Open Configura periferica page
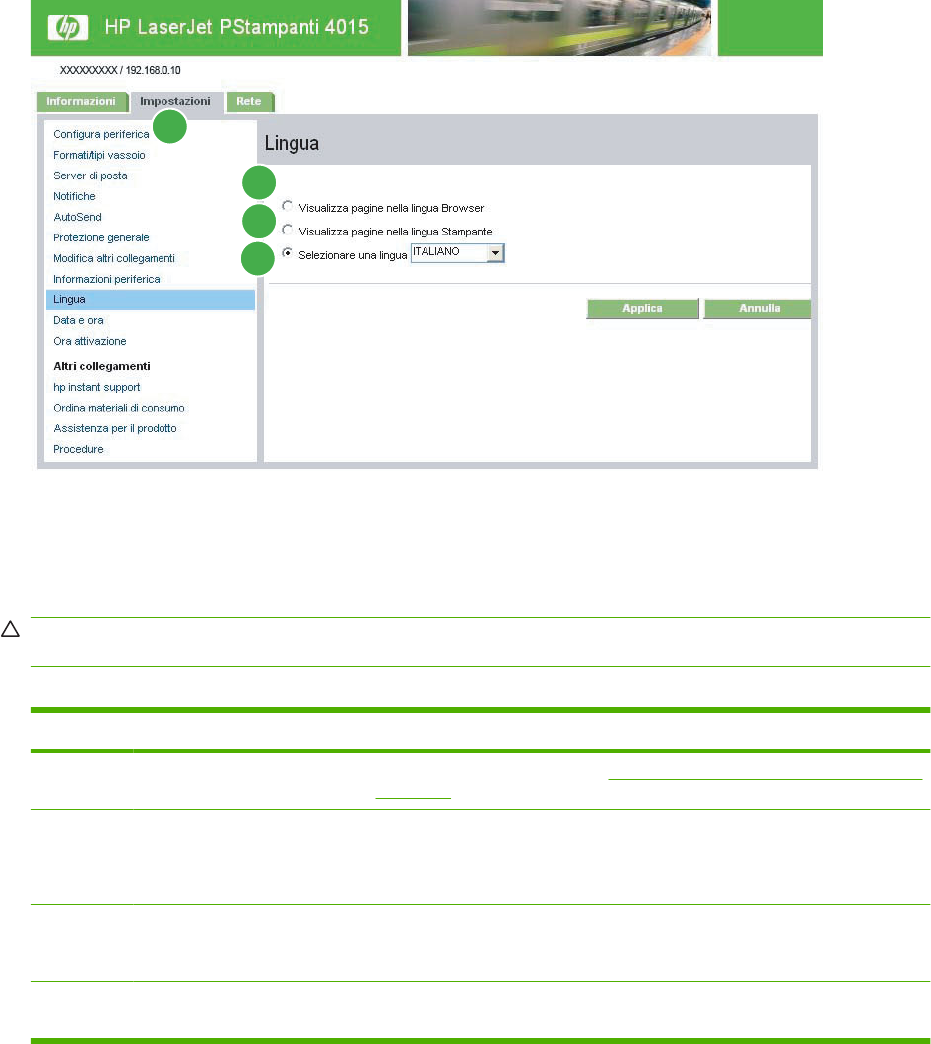This screenshot has width=931, height=1044. (101, 134)
